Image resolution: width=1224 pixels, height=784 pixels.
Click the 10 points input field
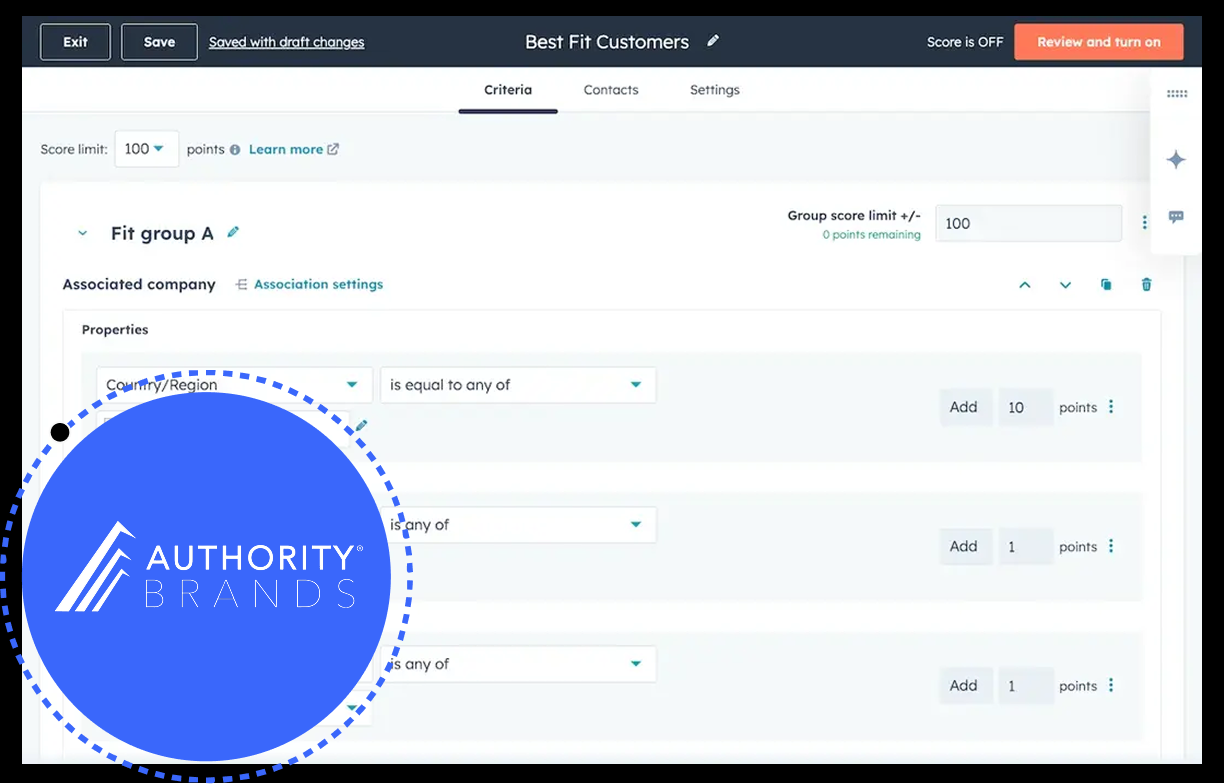point(1026,407)
